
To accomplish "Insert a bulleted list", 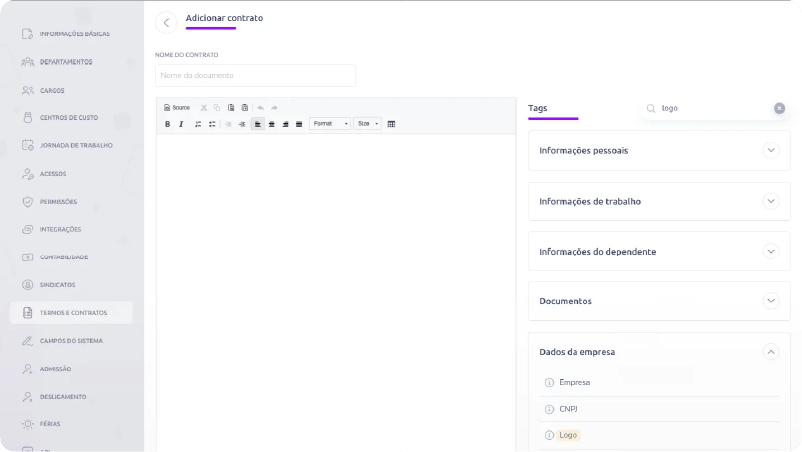I will click(212, 124).
